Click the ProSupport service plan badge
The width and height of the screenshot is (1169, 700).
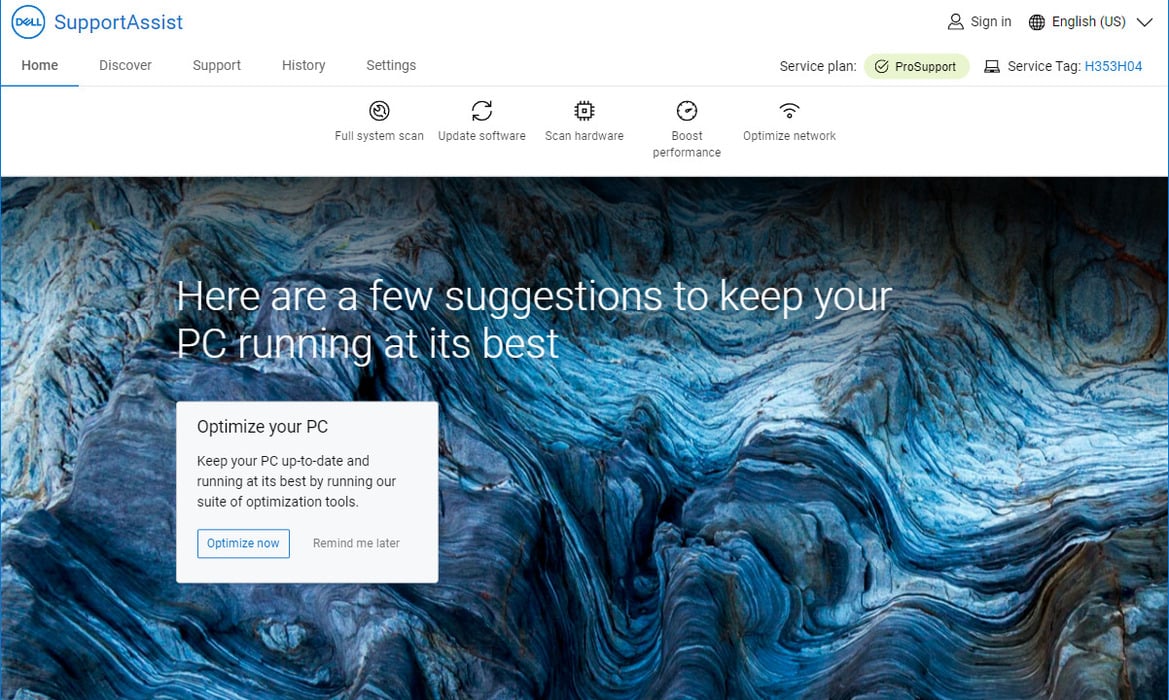click(916, 66)
